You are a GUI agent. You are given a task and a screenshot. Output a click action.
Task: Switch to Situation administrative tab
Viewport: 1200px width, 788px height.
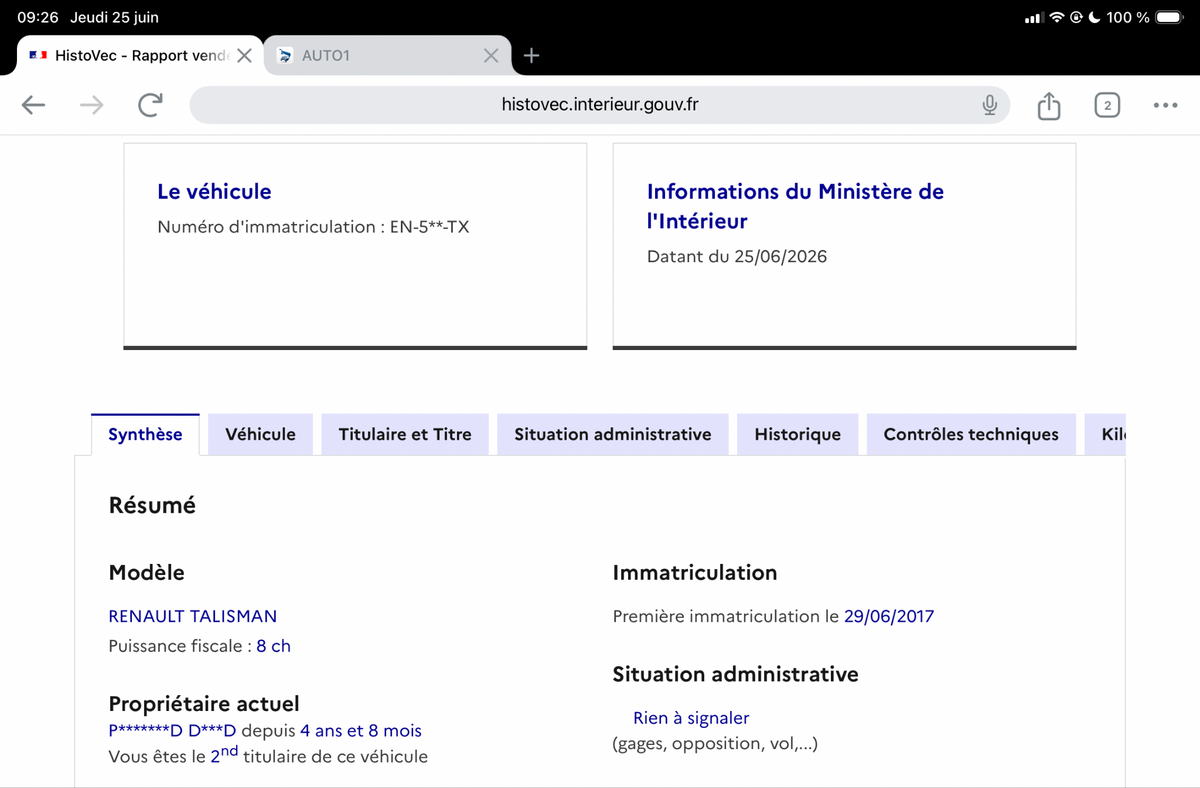(613, 434)
